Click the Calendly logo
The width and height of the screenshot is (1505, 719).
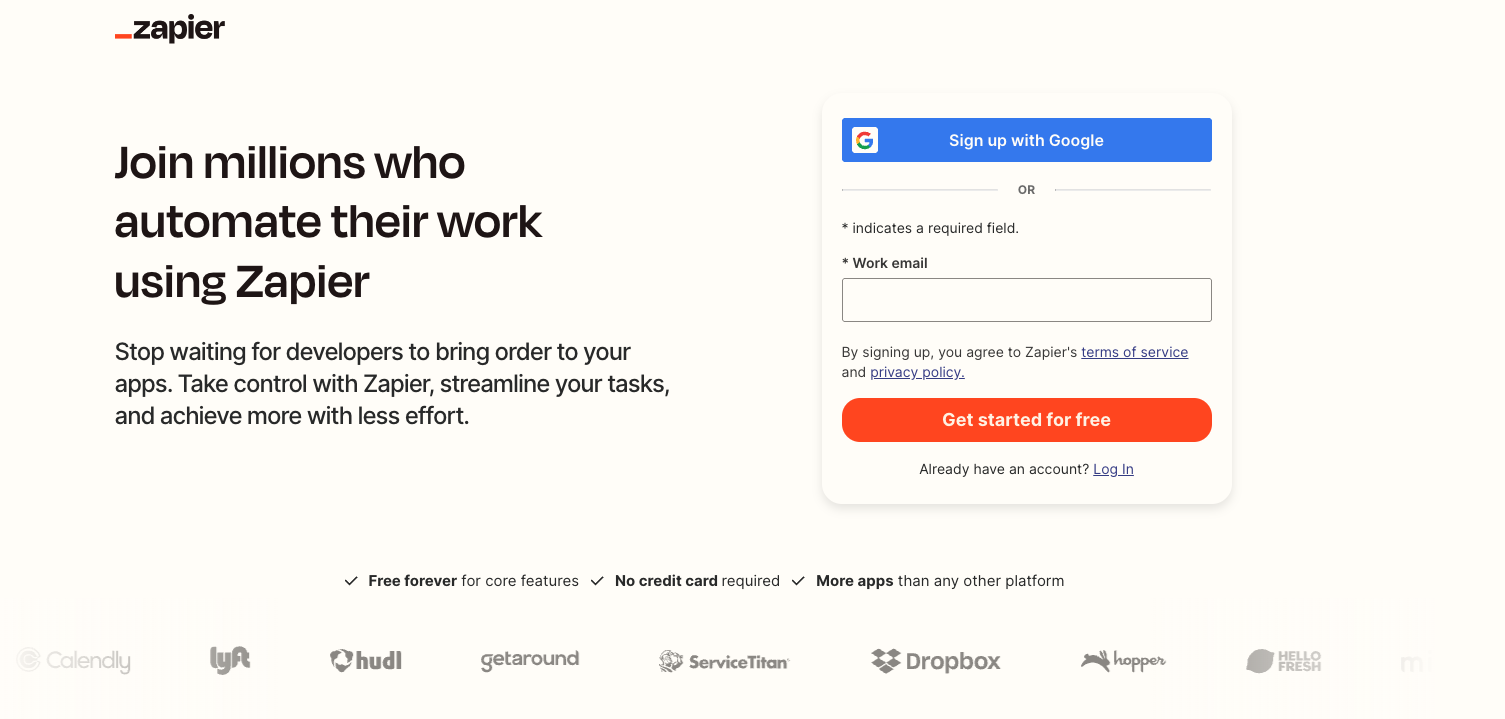[74, 660]
